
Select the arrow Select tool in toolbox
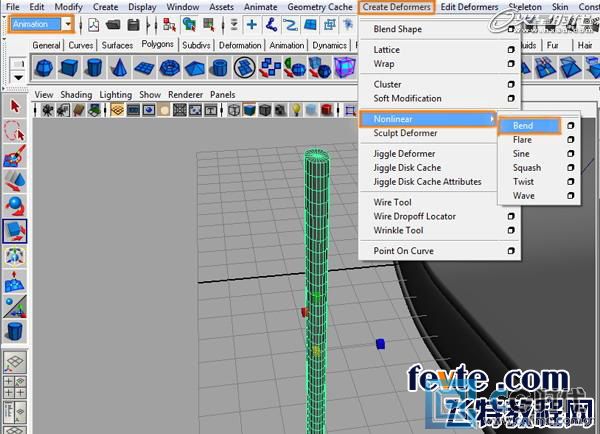click(15, 106)
